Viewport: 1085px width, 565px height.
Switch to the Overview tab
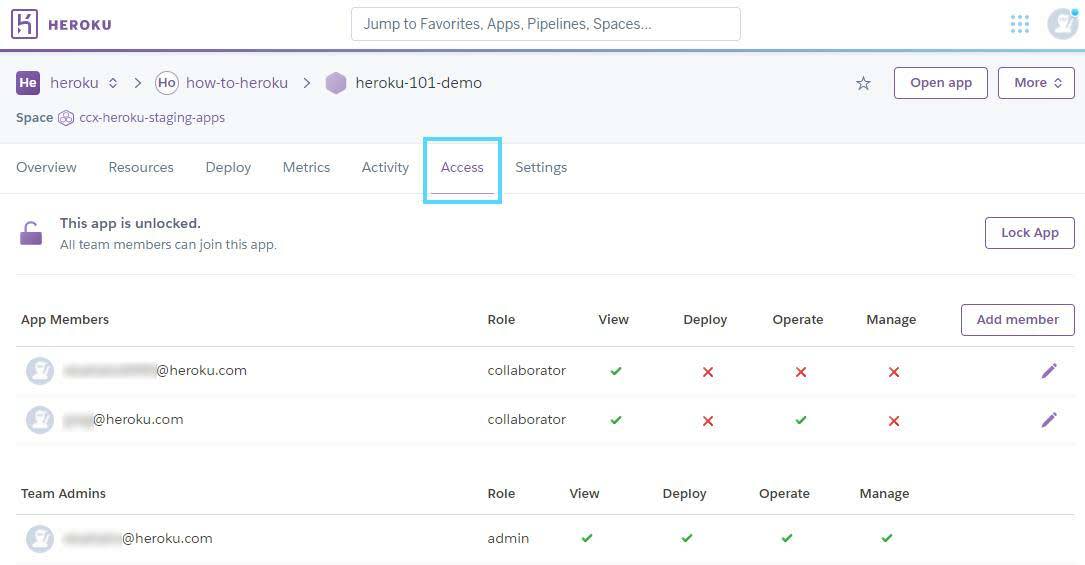click(46, 167)
